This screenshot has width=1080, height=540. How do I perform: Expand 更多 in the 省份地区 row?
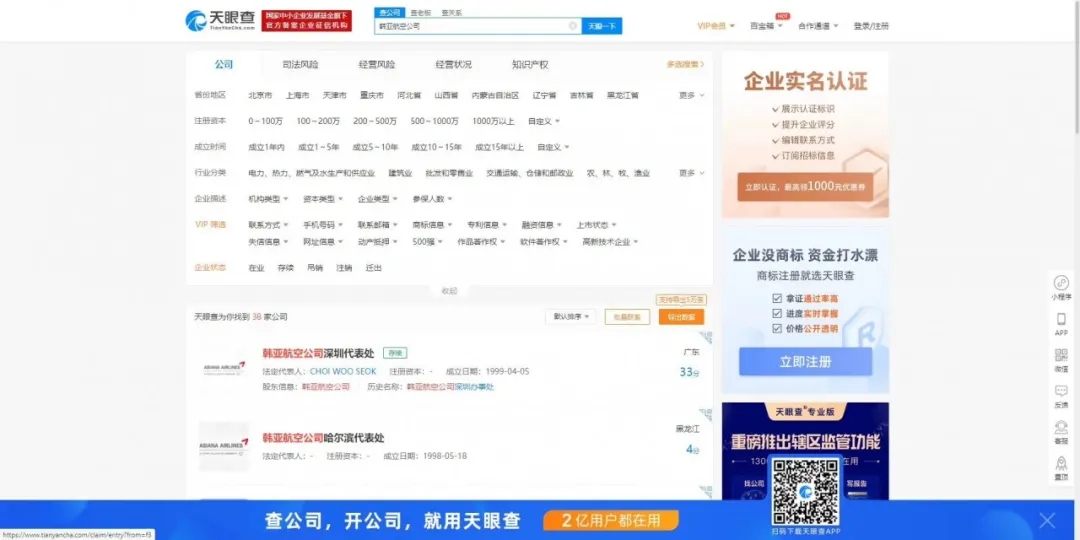(x=692, y=95)
